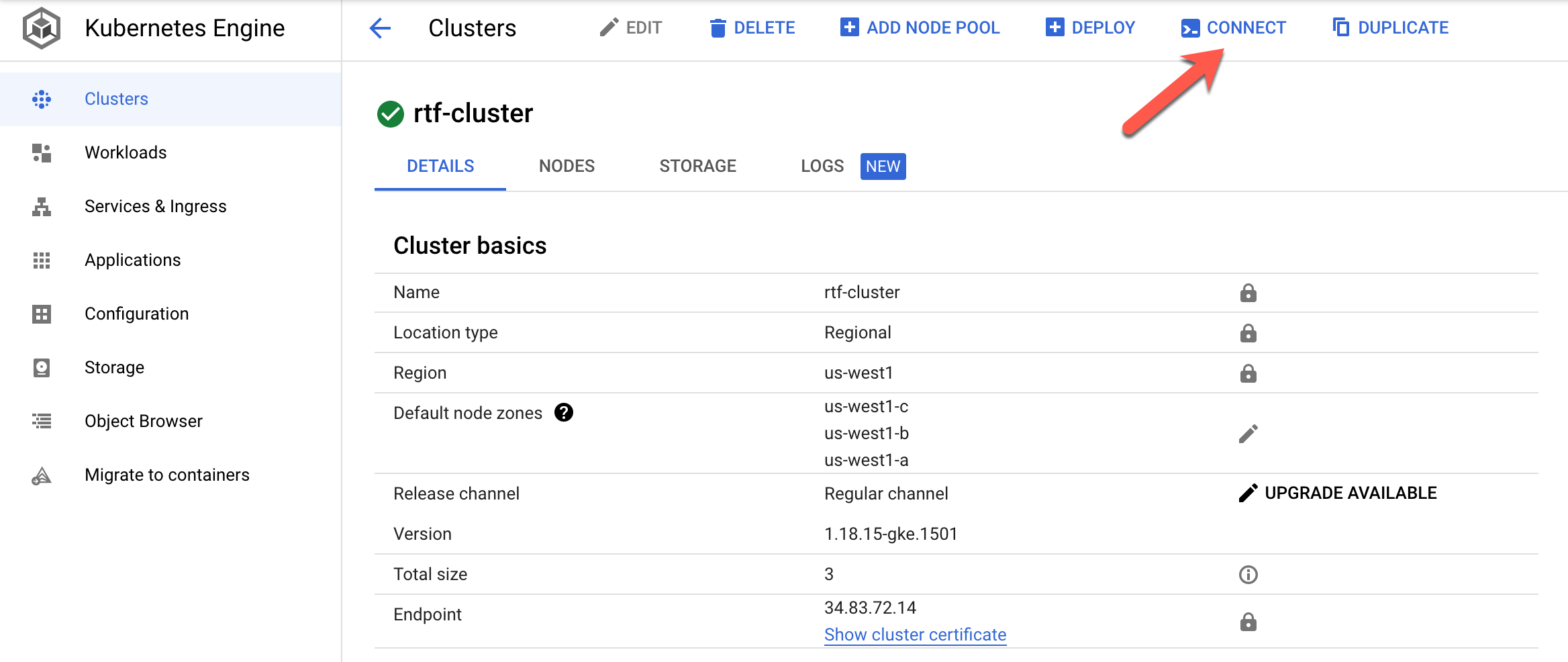Screen dimensions: 1568x662
Task: Open Configuration in the sidebar
Action: (170, 314)
